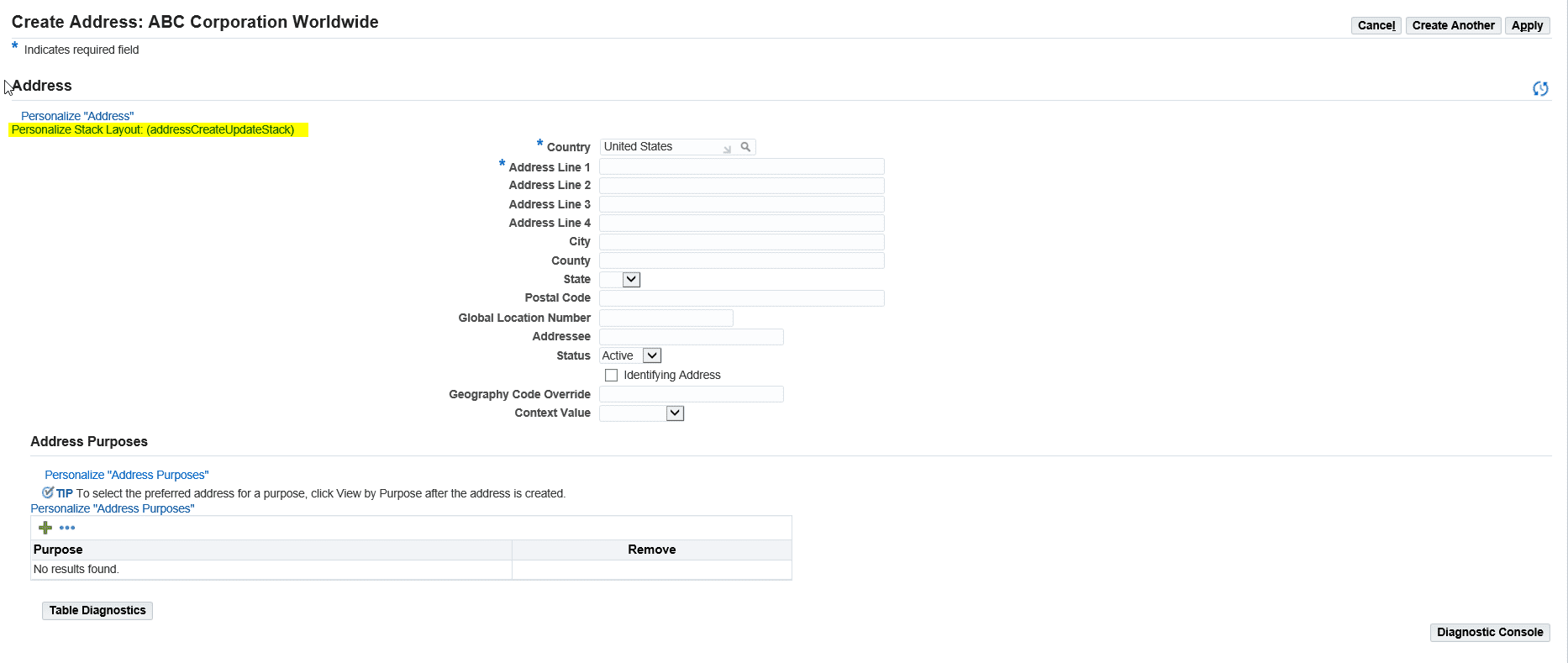Click the 'No results found.' table cell
1568x663 pixels.
coord(271,570)
